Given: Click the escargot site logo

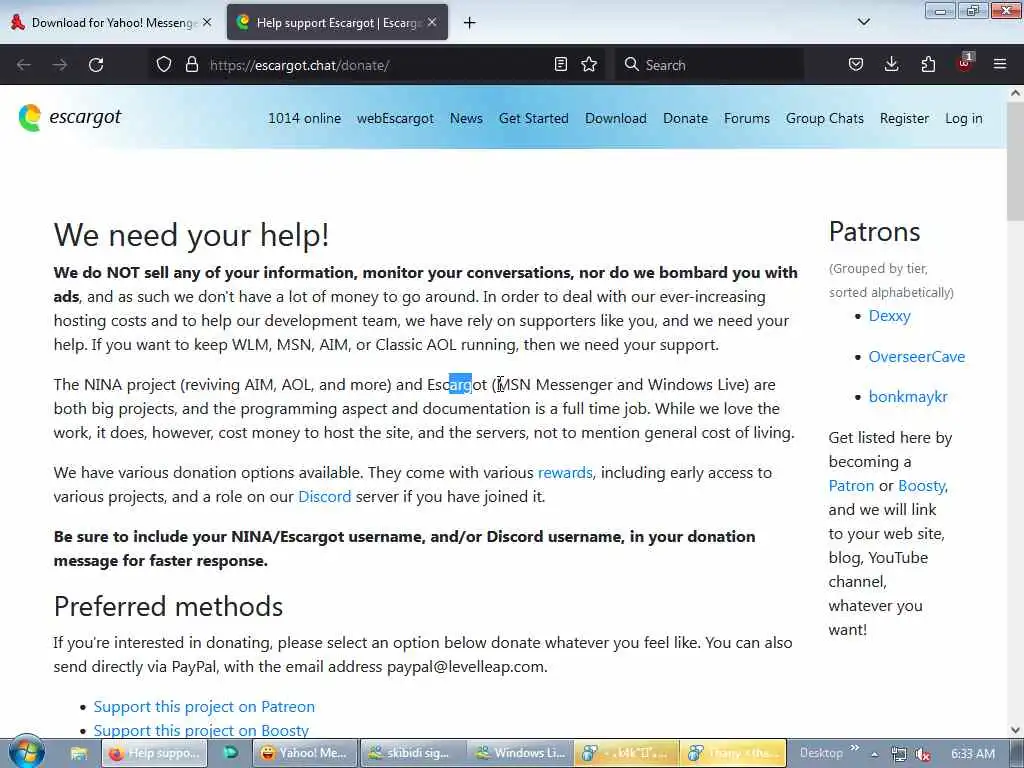Looking at the screenshot, I should coord(70,118).
